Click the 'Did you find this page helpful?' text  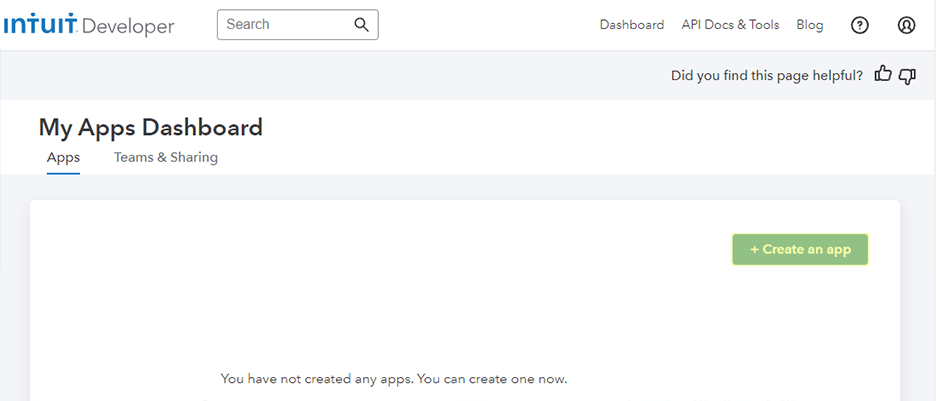pyautogui.click(x=767, y=75)
